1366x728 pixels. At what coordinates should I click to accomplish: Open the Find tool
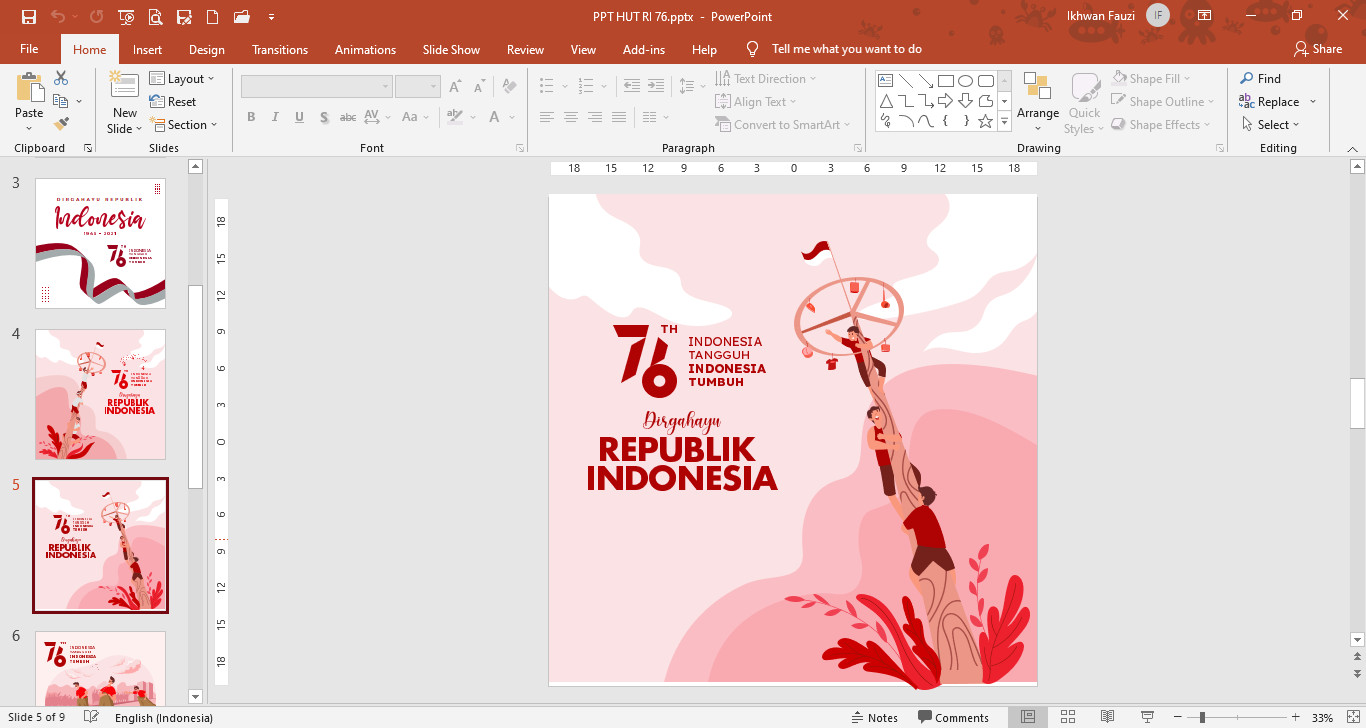click(1266, 78)
